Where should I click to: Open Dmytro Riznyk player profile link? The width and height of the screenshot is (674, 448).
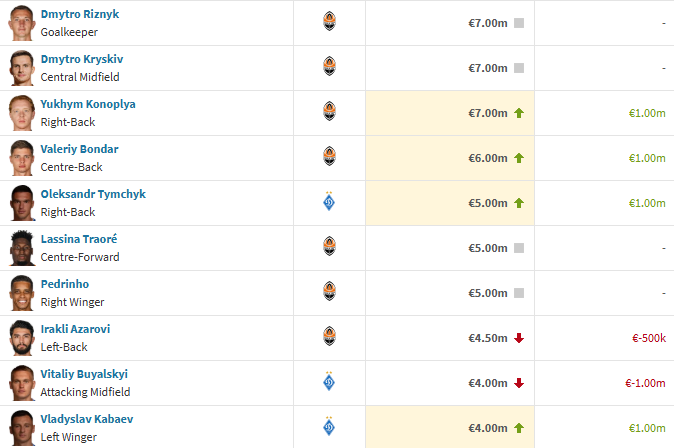(x=80, y=14)
